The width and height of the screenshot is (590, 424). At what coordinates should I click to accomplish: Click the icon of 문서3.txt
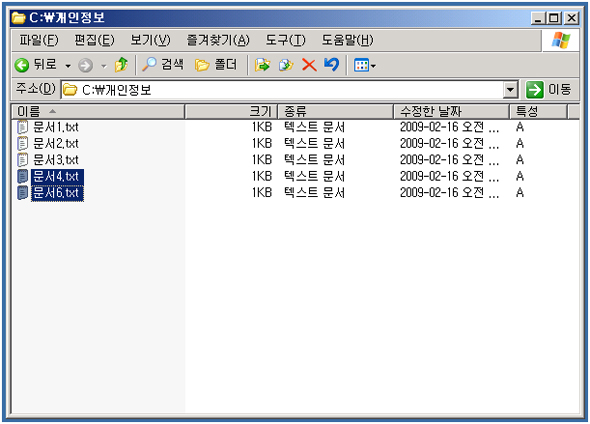click(x=23, y=160)
